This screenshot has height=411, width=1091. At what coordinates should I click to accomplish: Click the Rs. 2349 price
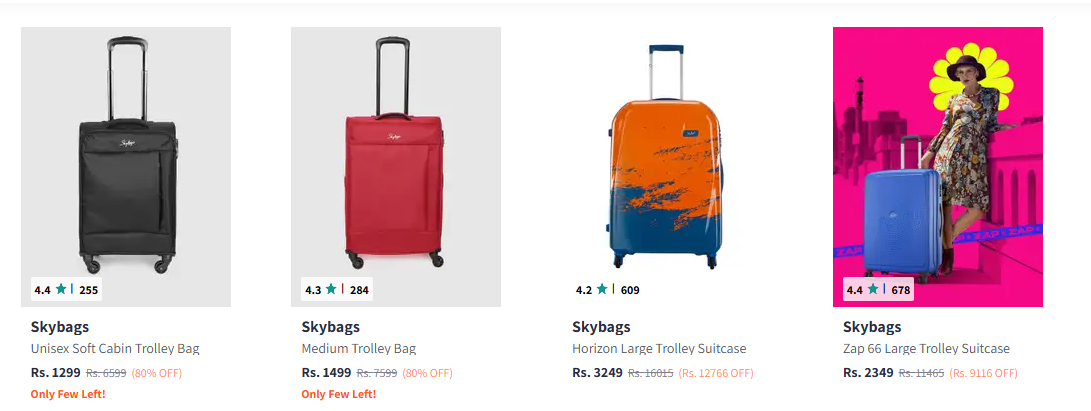(x=868, y=372)
